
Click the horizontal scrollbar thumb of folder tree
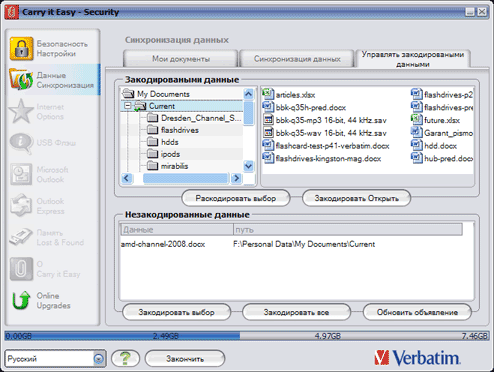click(x=186, y=178)
